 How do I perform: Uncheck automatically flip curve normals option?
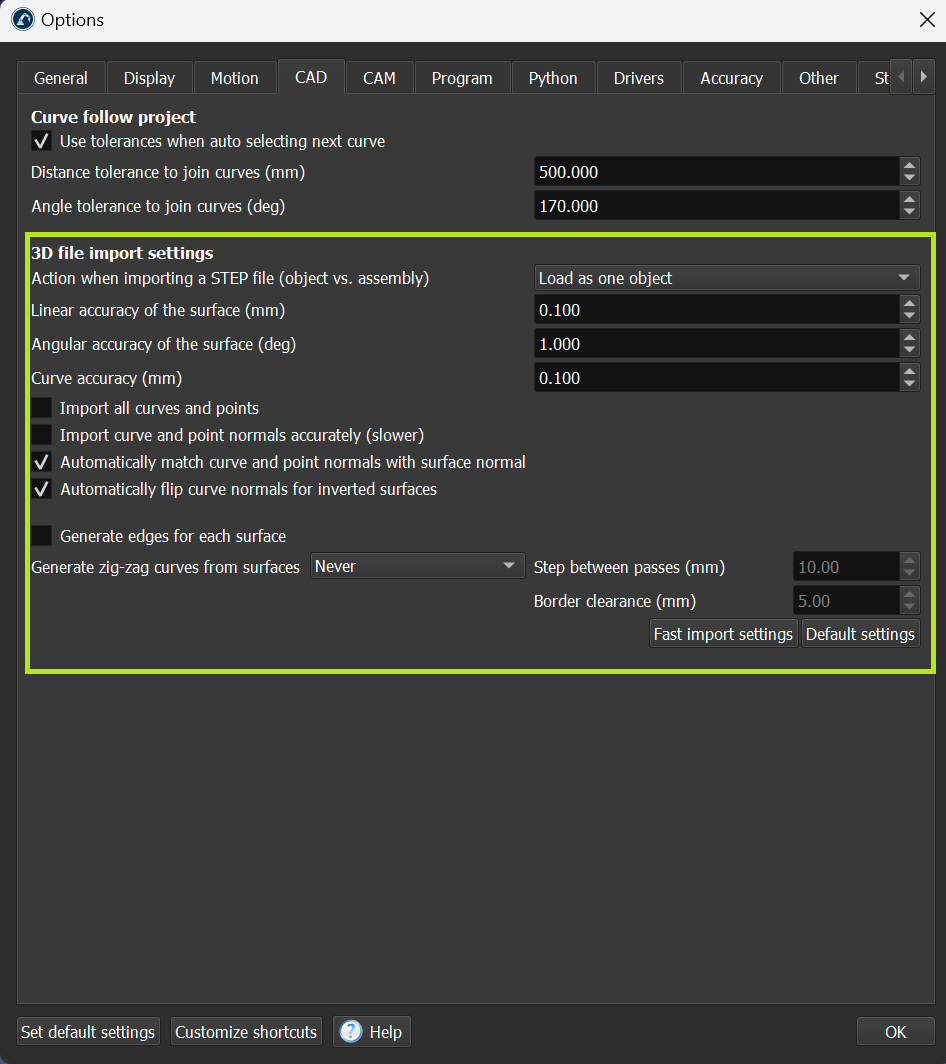[x=42, y=490]
